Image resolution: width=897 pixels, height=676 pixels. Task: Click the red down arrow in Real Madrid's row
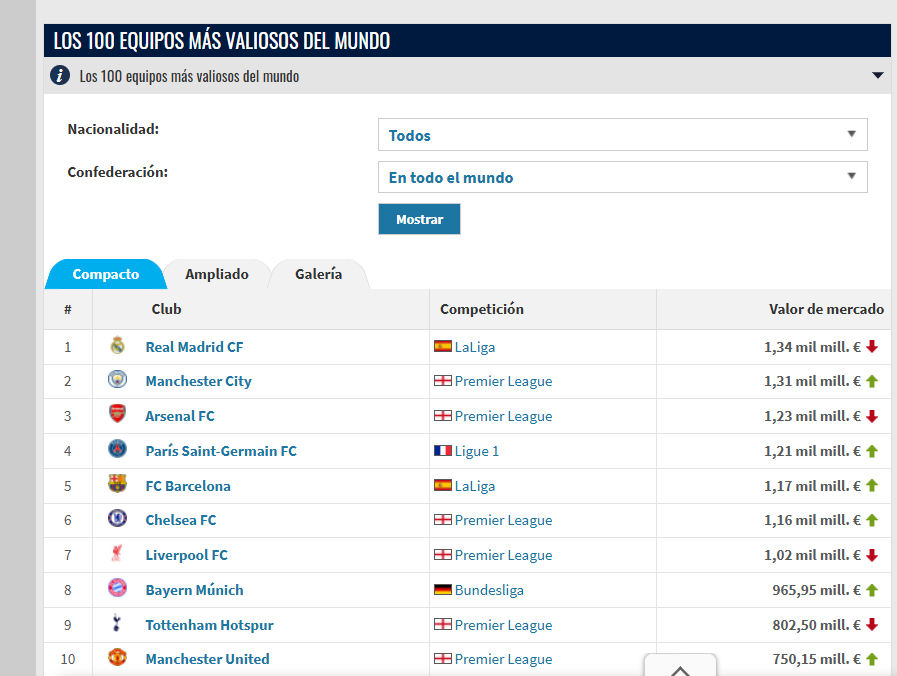872,347
